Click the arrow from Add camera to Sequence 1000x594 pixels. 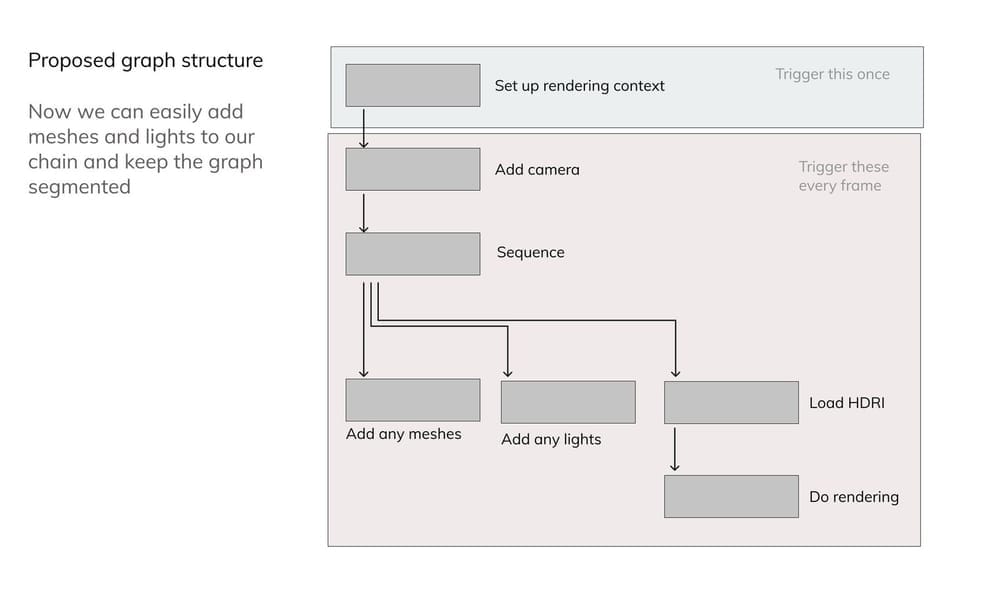[363, 212]
